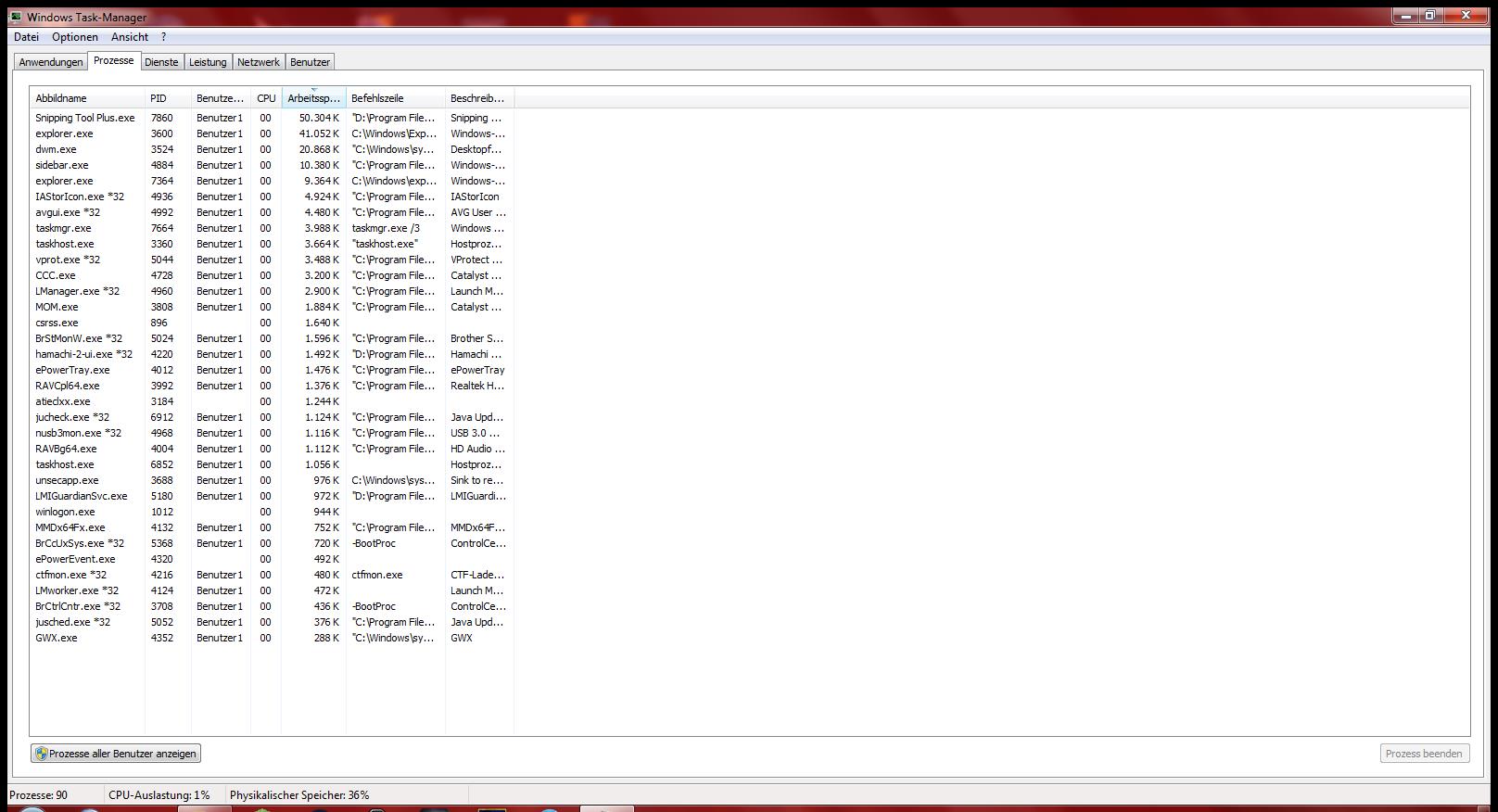Select the unsecapp.exe process

click(x=272, y=480)
